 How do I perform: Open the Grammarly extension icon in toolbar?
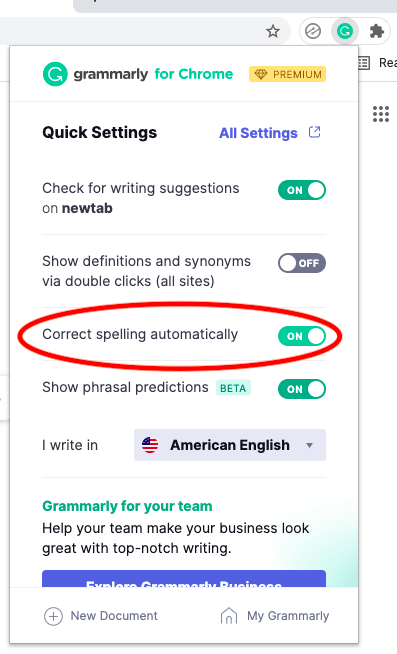(345, 31)
